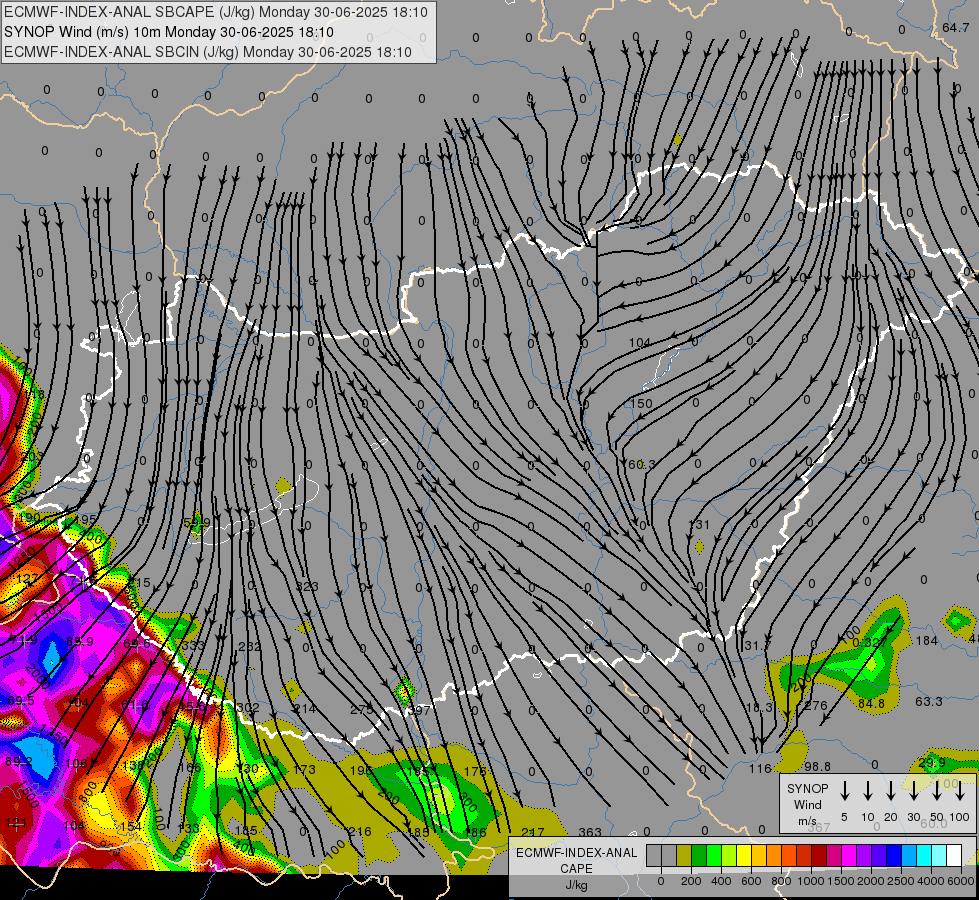
Task: Click the 5 m/s wind arrow in legend
Action: (x=844, y=790)
